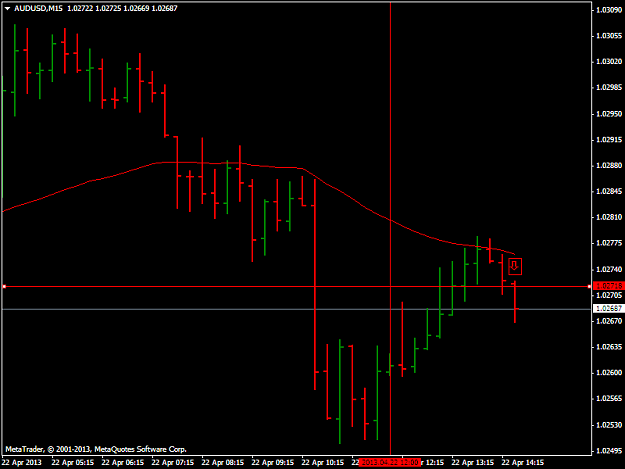
Task: Click the 1.03090 price scale label
Action: pyautogui.click(x=609, y=10)
